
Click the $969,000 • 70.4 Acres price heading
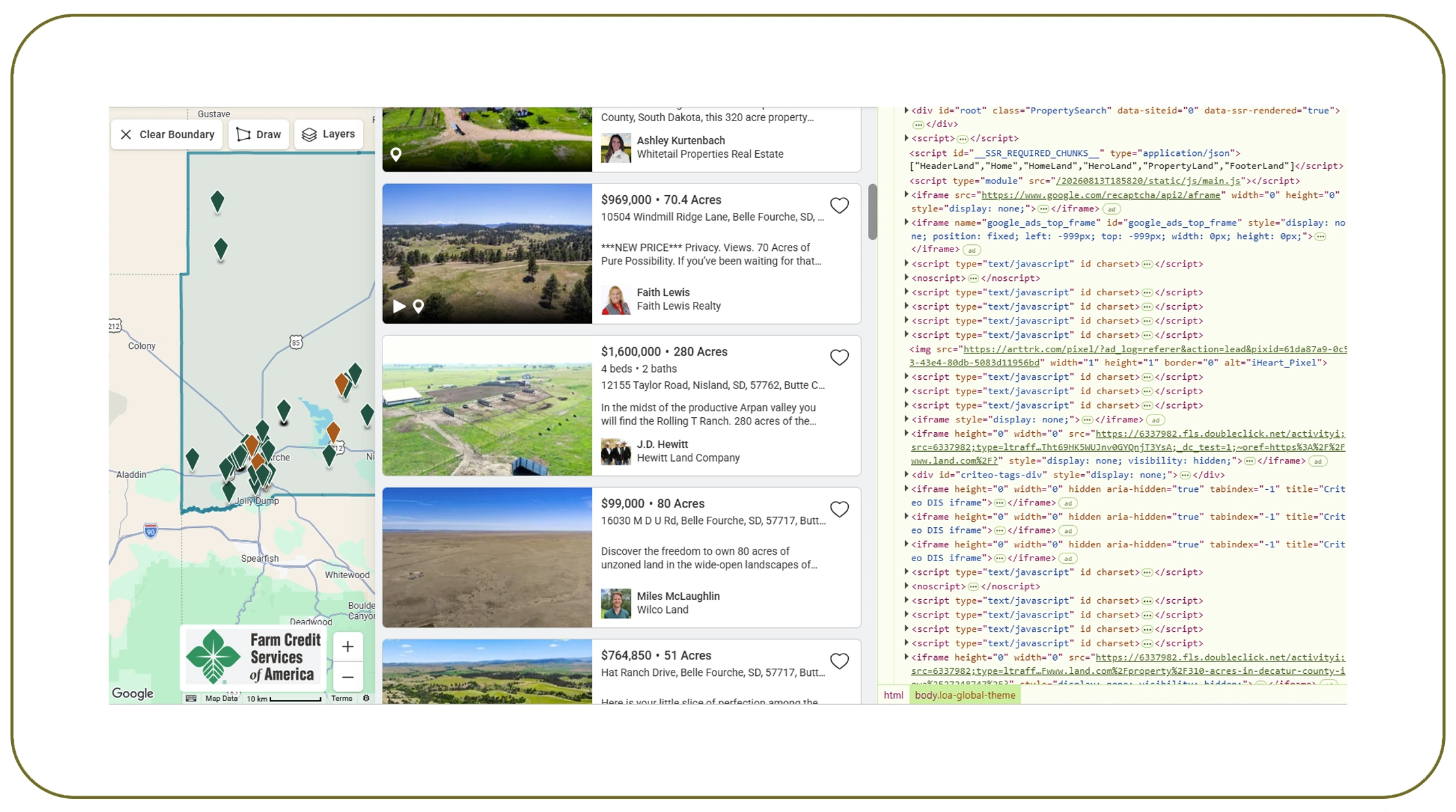point(661,200)
